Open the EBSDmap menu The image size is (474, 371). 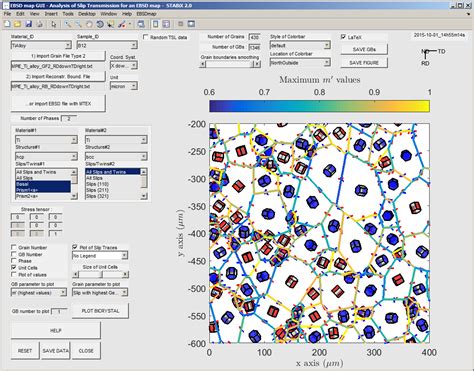tap(146, 14)
